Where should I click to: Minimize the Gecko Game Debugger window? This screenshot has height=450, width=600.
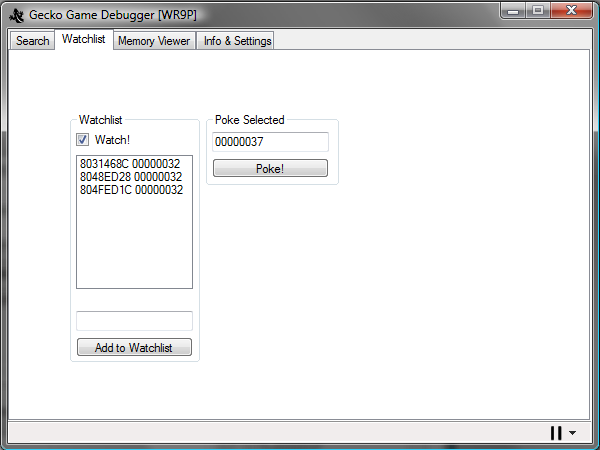[513, 11]
